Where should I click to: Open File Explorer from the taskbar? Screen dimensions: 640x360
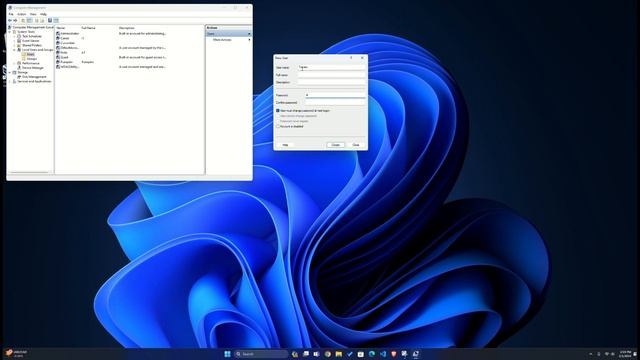tap(339, 354)
